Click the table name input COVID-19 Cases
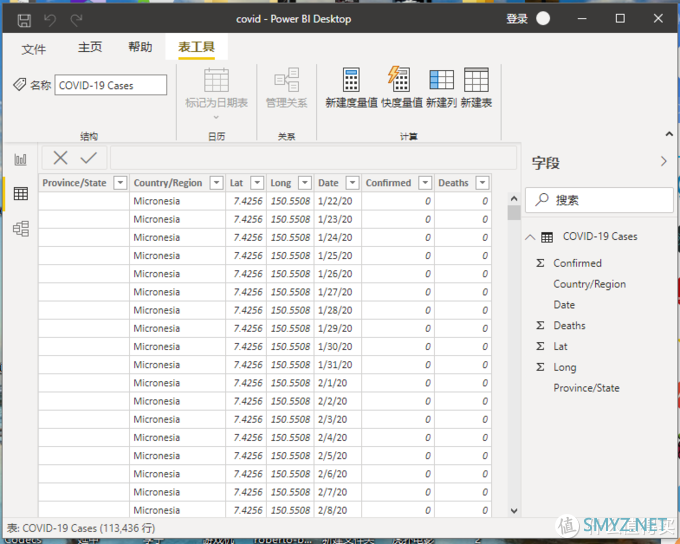680x544 pixels. coord(111,85)
